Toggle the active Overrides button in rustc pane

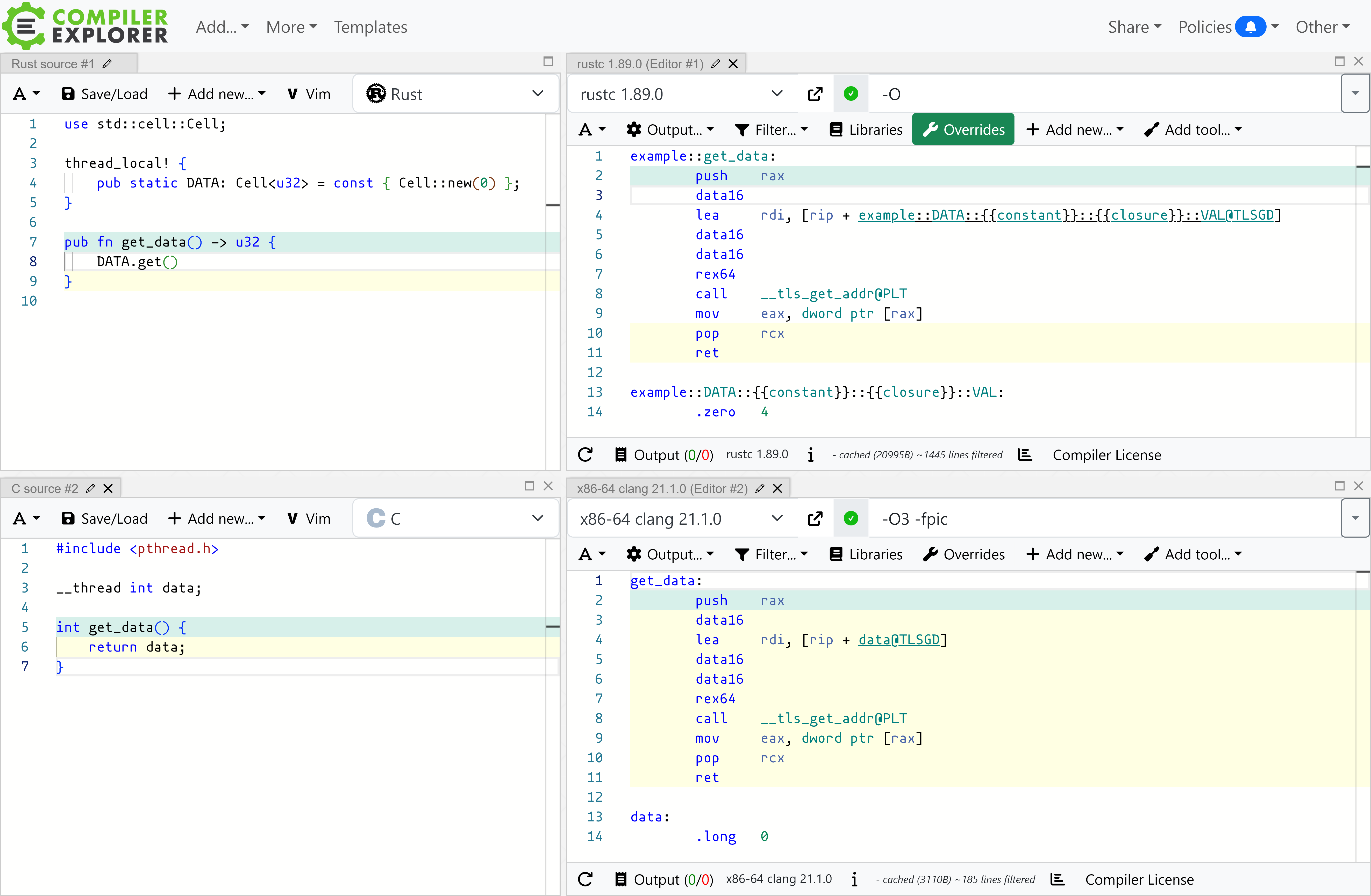pyautogui.click(x=963, y=129)
